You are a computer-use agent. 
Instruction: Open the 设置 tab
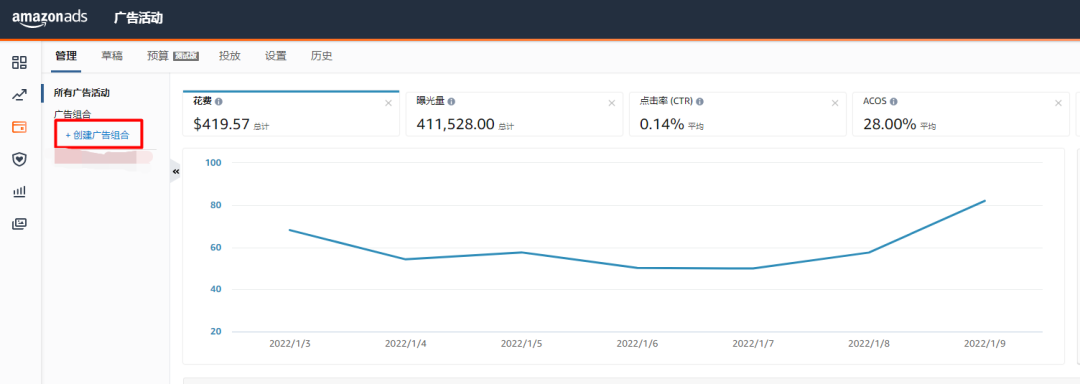click(x=276, y=56)
